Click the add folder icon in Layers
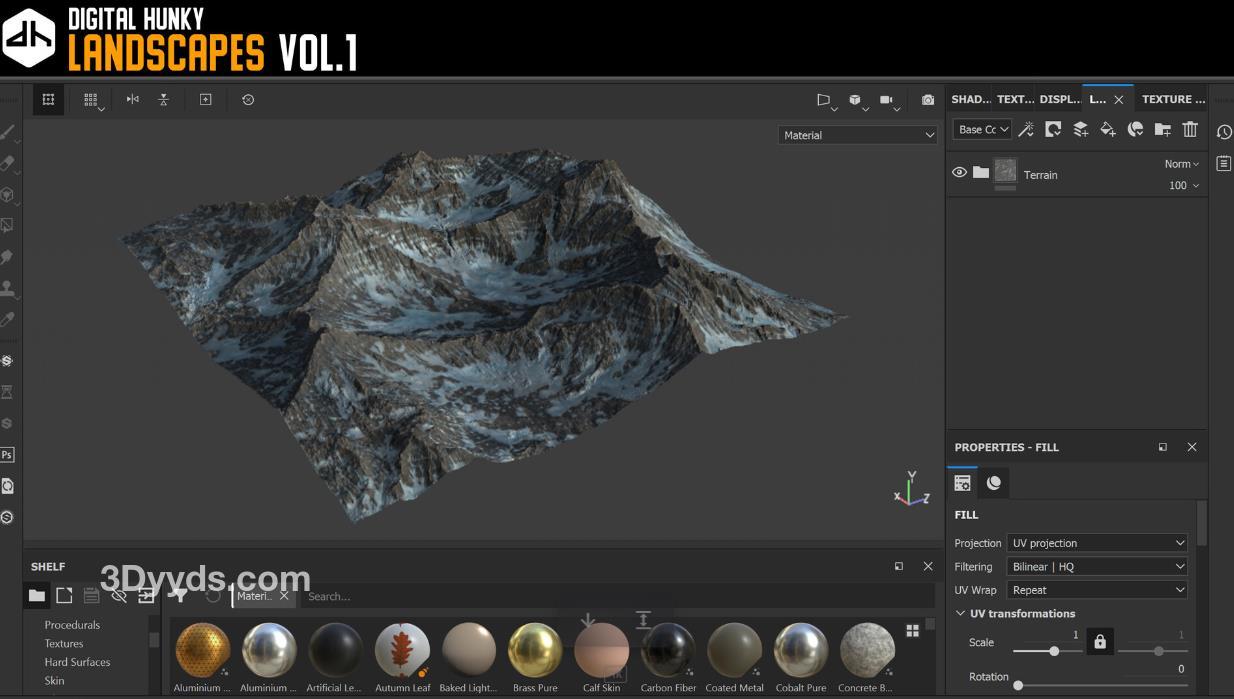Viewport: 1234px width, 699px height. (x=1162, y=129)
